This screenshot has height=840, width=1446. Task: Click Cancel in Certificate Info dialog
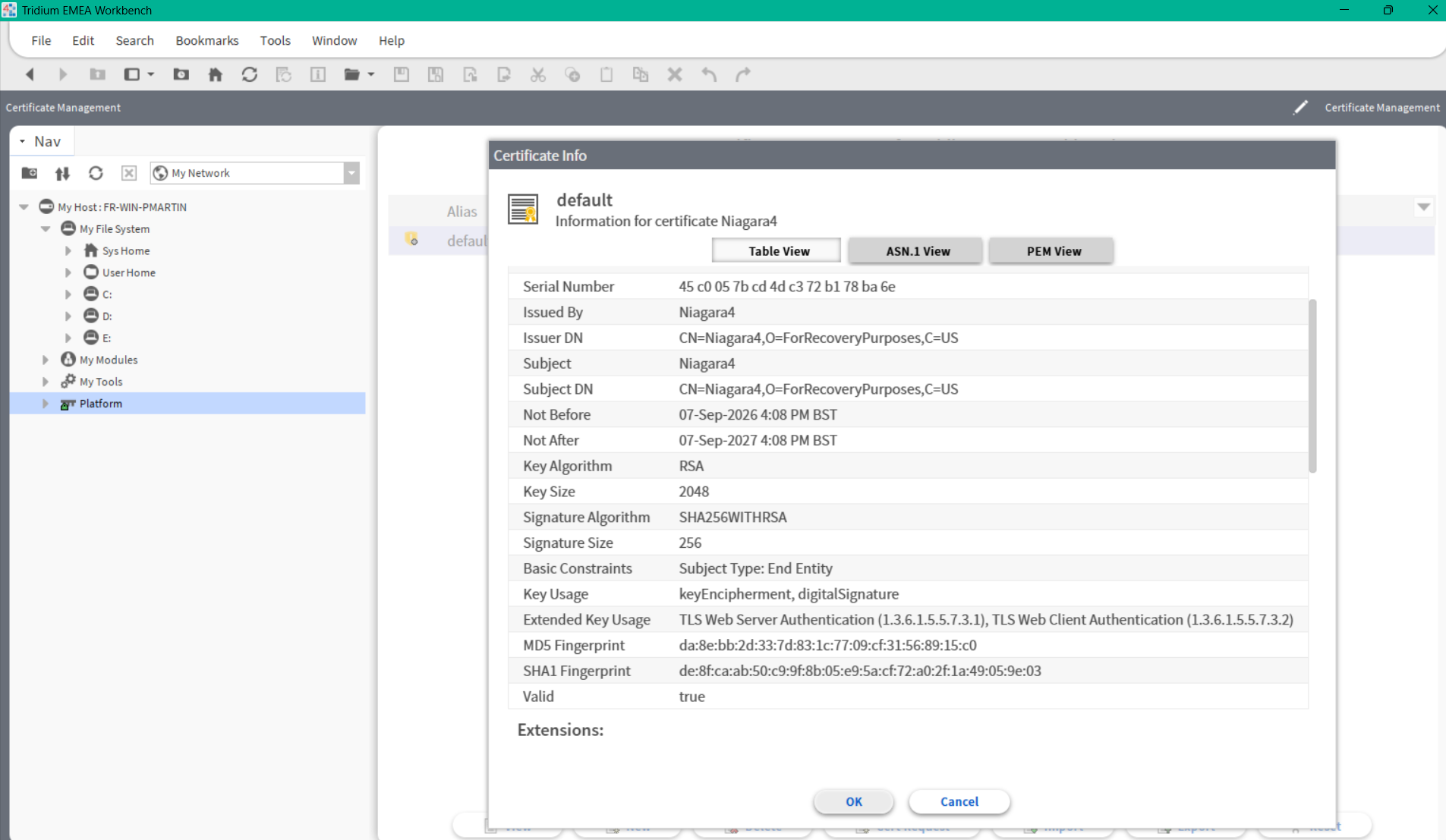click(x=959, y=801)
